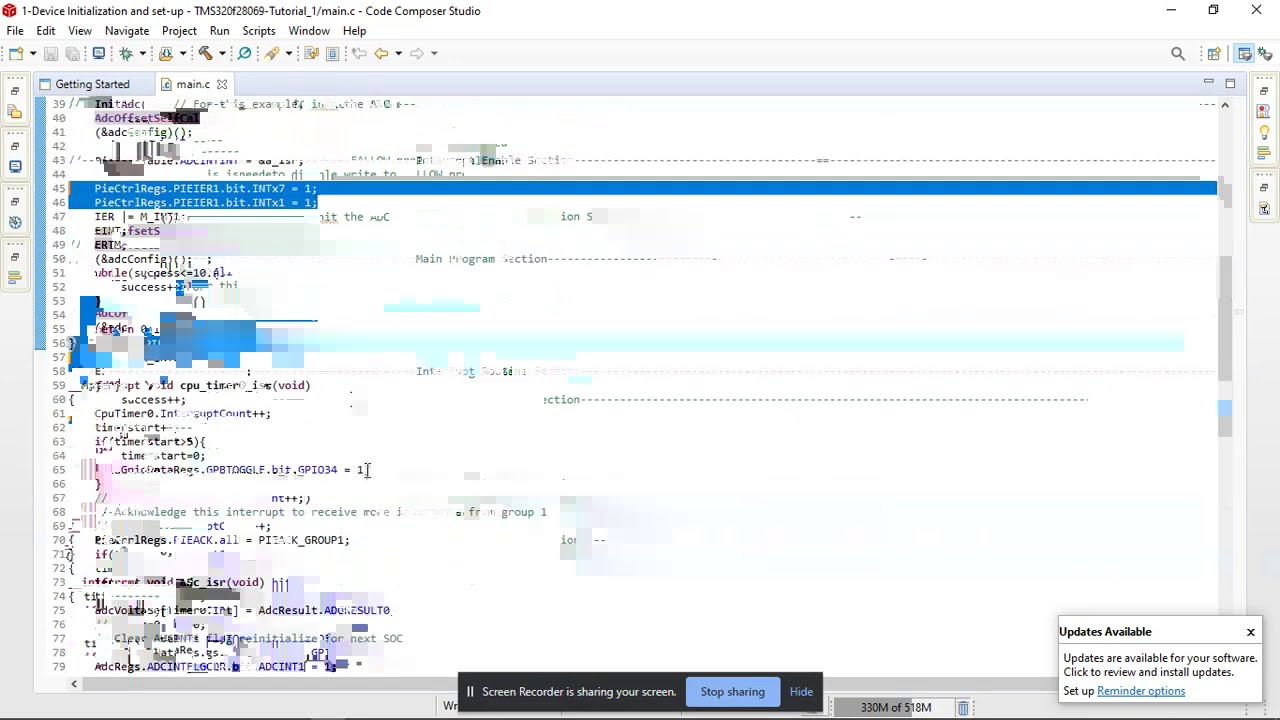
Task: Click the editor vertical scrollbar
Action: (x=1225, y=319)
